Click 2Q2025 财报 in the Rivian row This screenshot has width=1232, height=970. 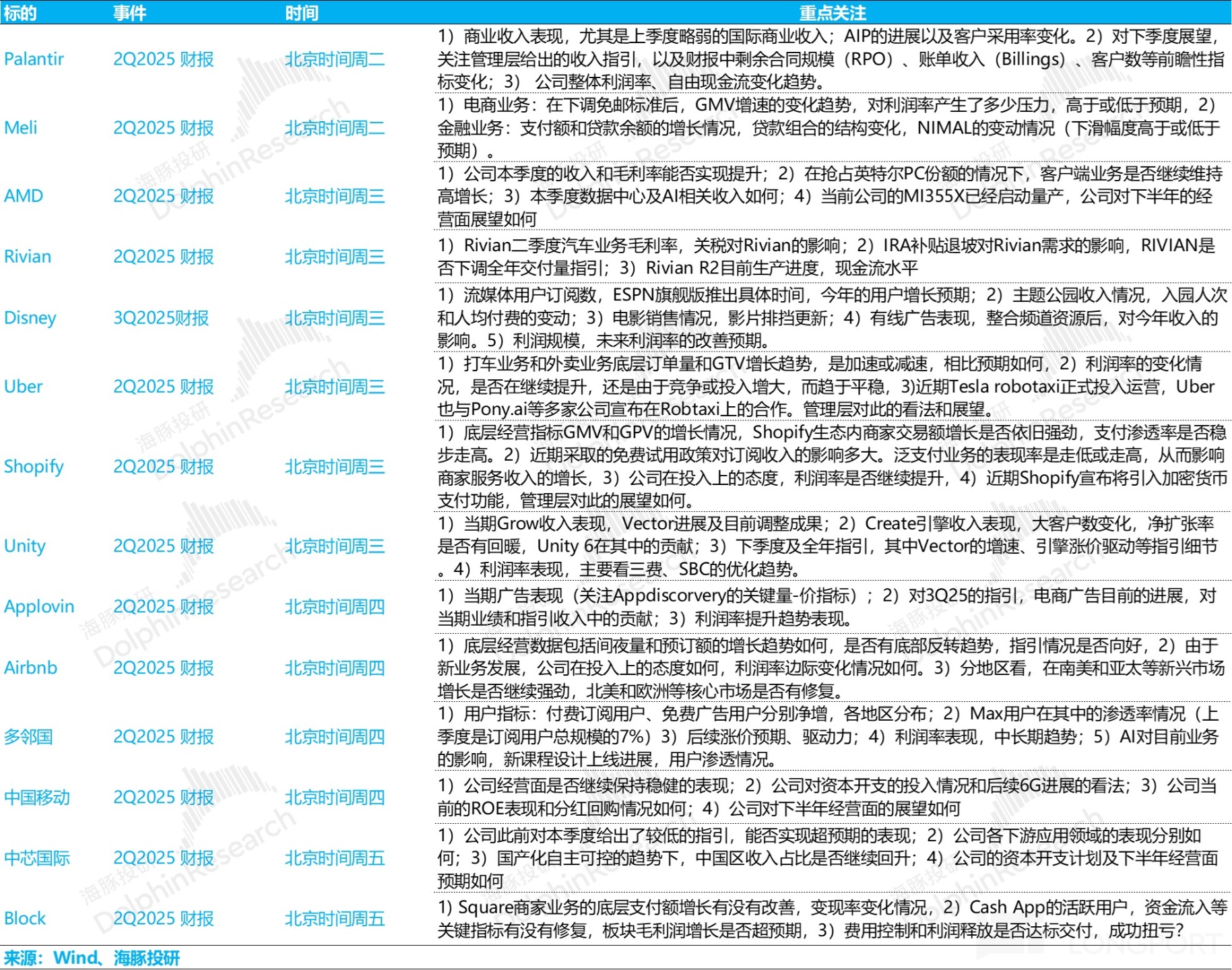click(x=164, y=257)
